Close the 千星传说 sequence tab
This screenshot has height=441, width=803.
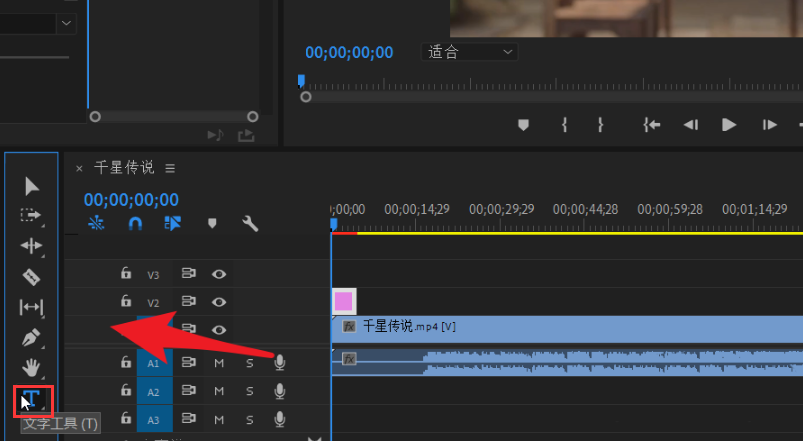(79, 169)
